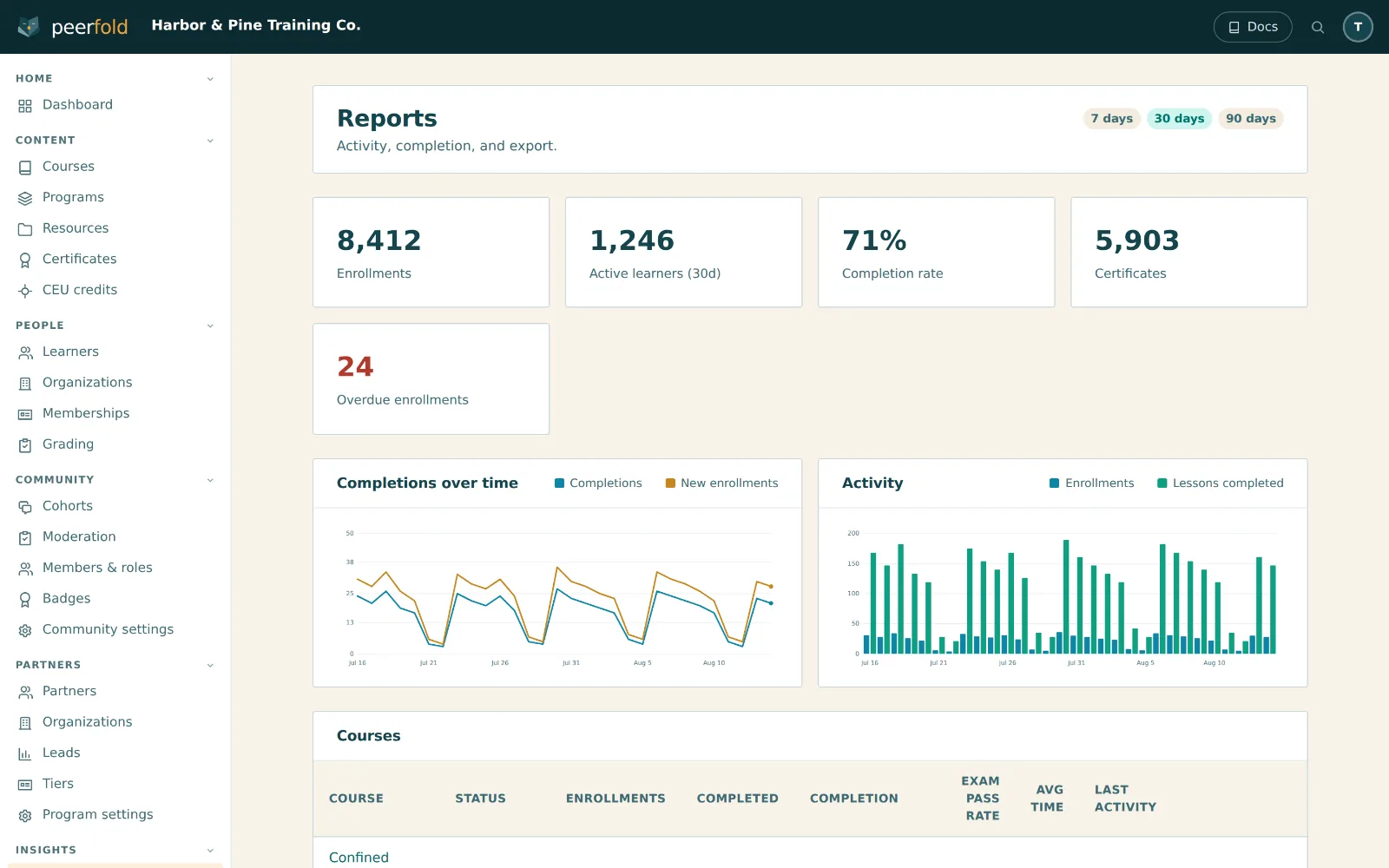
Task: Open the user avatar T menu
Action: tap(1358, 27)
